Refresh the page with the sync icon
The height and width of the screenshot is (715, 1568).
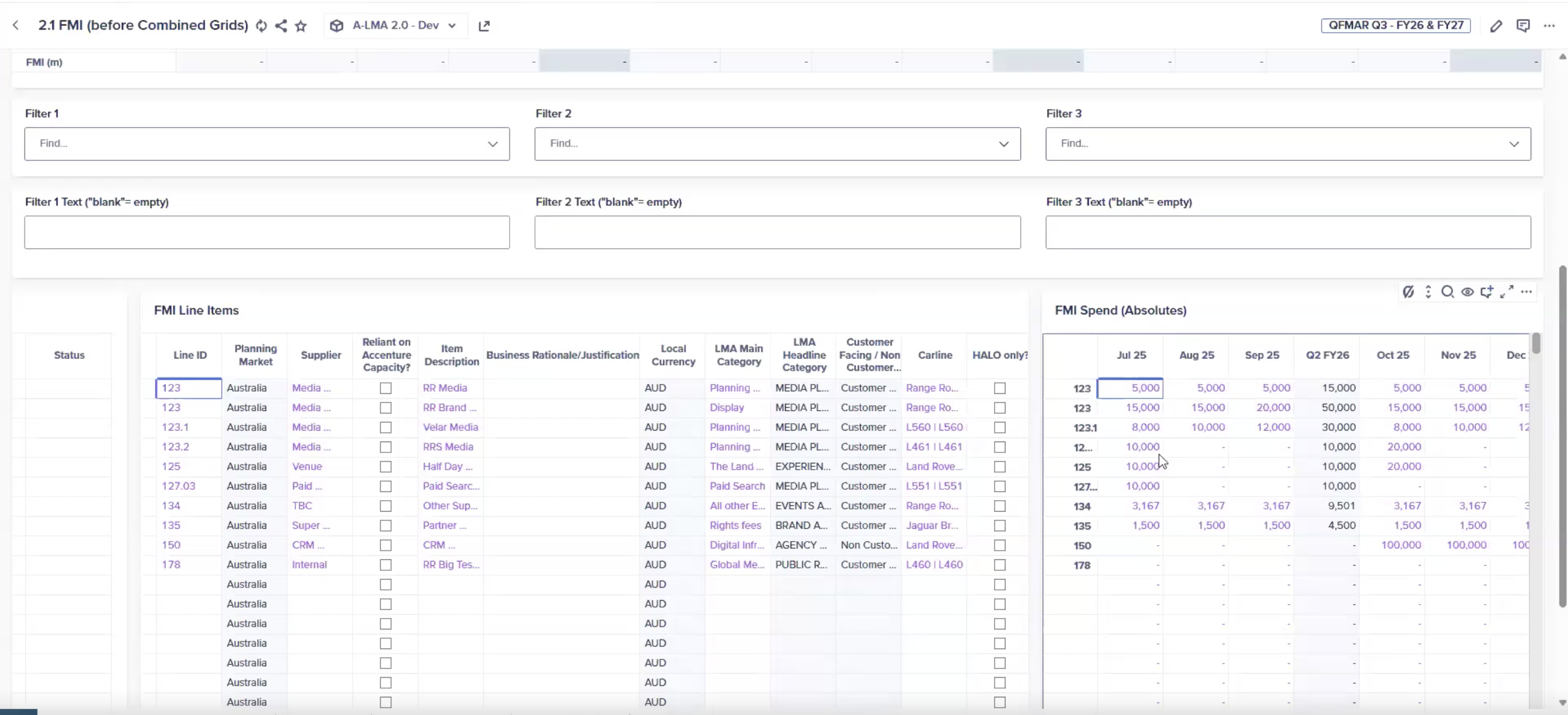pyautogui.click(x=261, y=25)
